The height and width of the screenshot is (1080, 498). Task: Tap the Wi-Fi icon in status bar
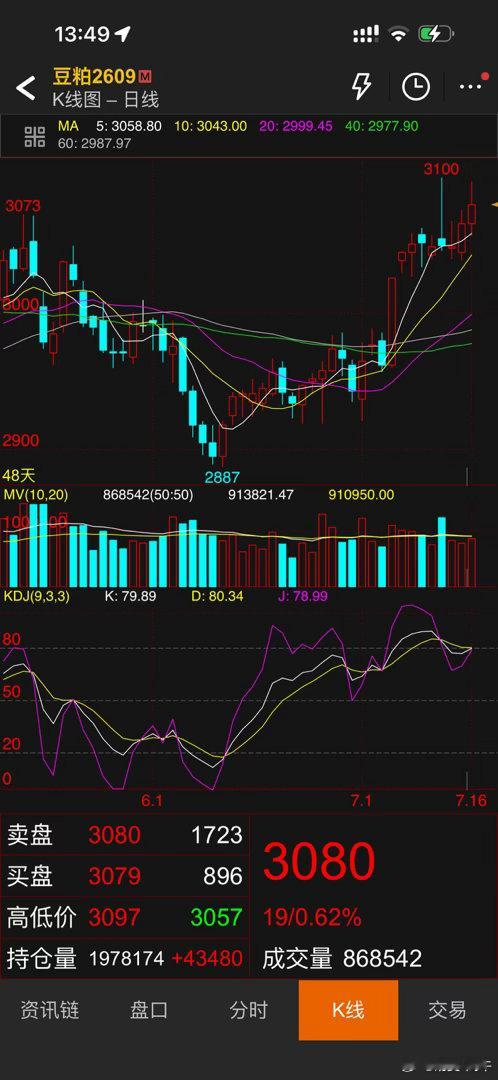[x=399, y=34]
